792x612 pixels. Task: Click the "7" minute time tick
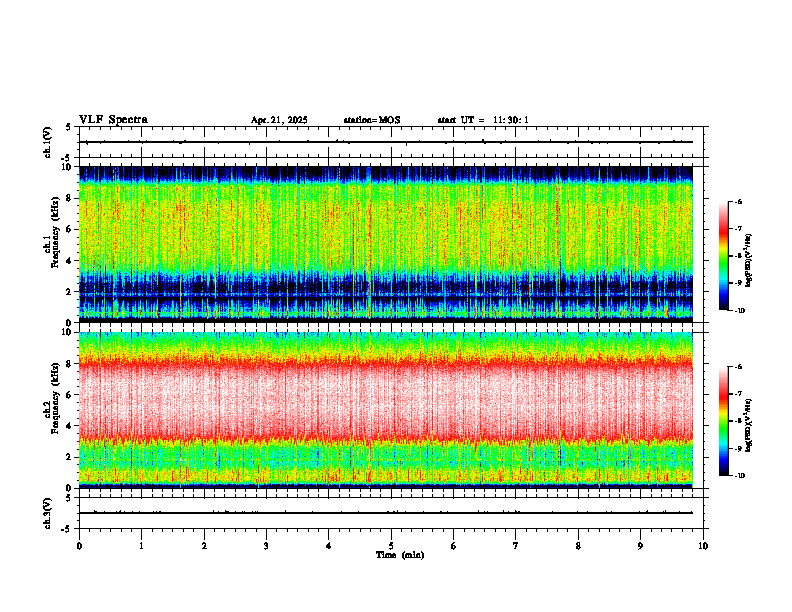coord(516,546)
